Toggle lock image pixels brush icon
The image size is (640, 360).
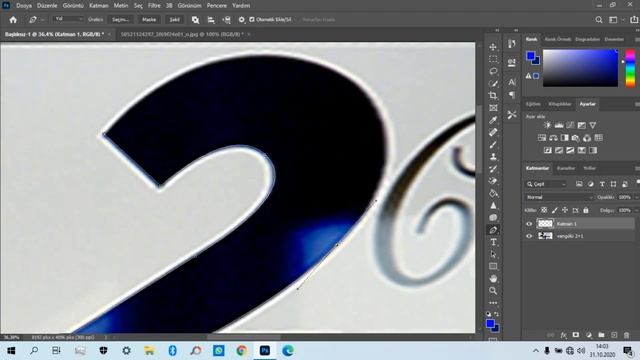(554, 210)
